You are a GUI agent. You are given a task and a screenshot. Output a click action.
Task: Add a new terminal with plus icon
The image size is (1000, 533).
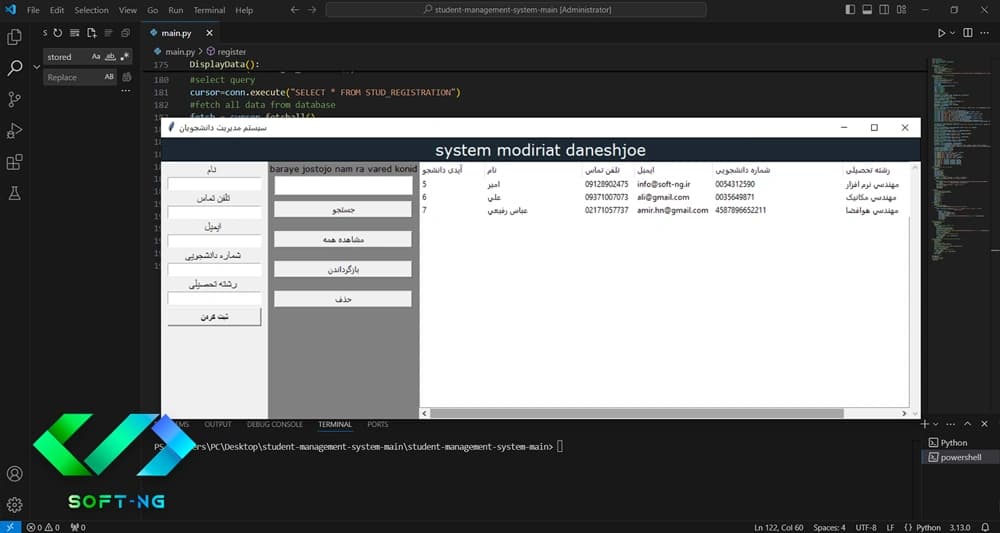coord(925,424)
